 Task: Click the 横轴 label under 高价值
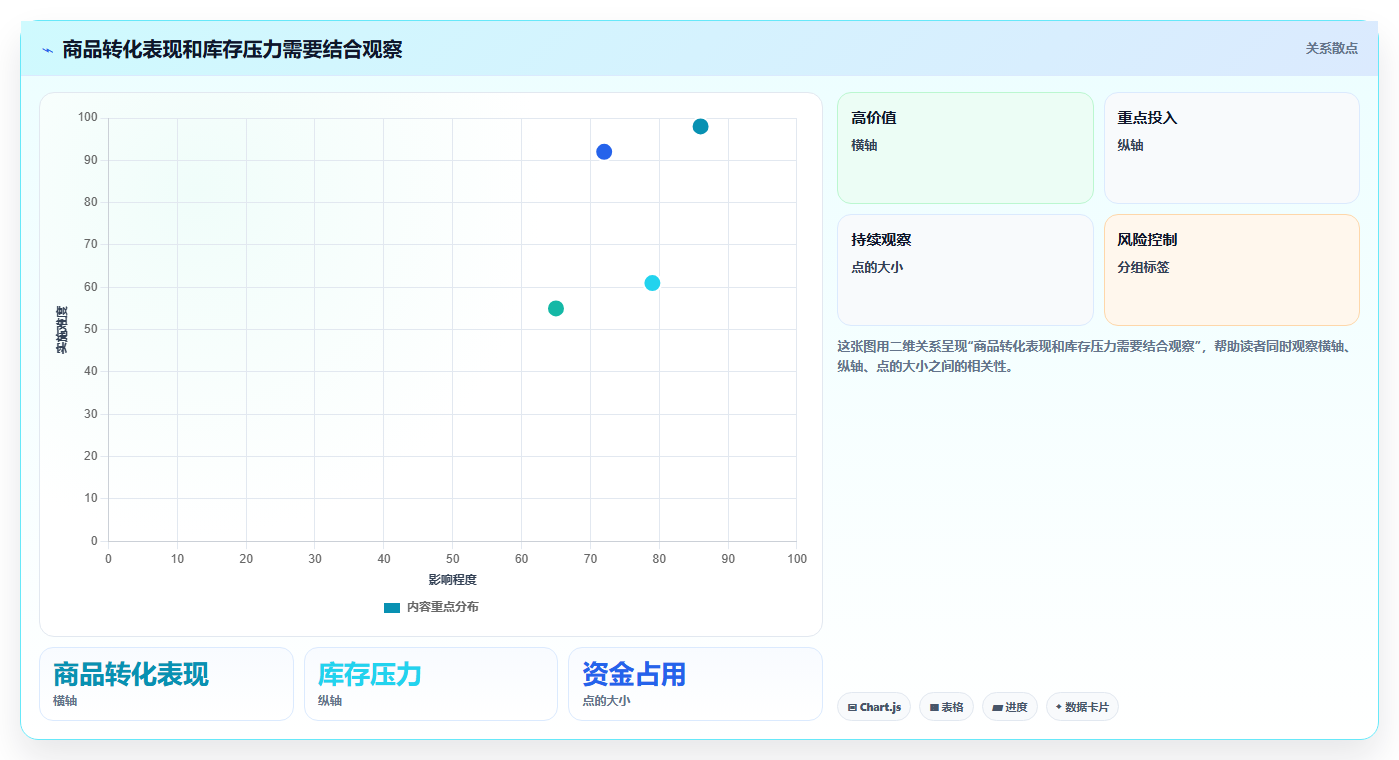pyautogui.click(x=864, y=146)
